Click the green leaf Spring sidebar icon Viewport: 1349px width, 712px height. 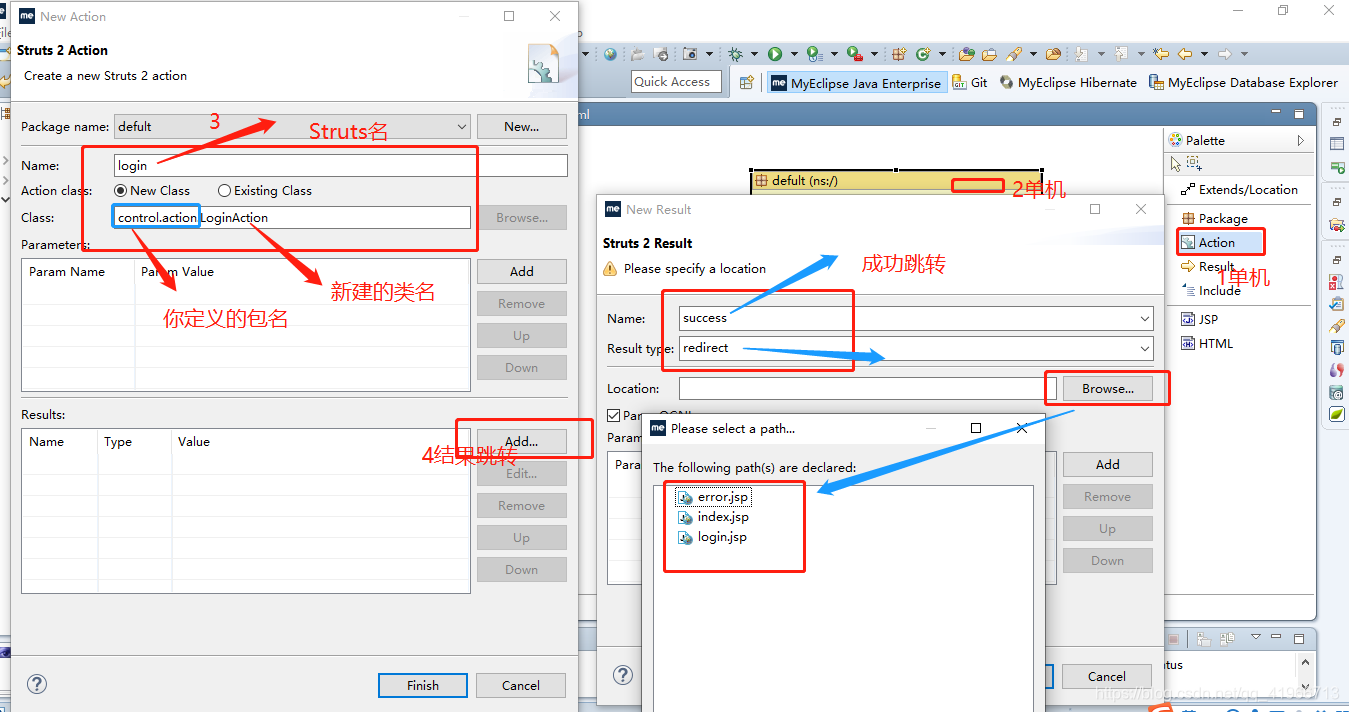[1337, 414]
